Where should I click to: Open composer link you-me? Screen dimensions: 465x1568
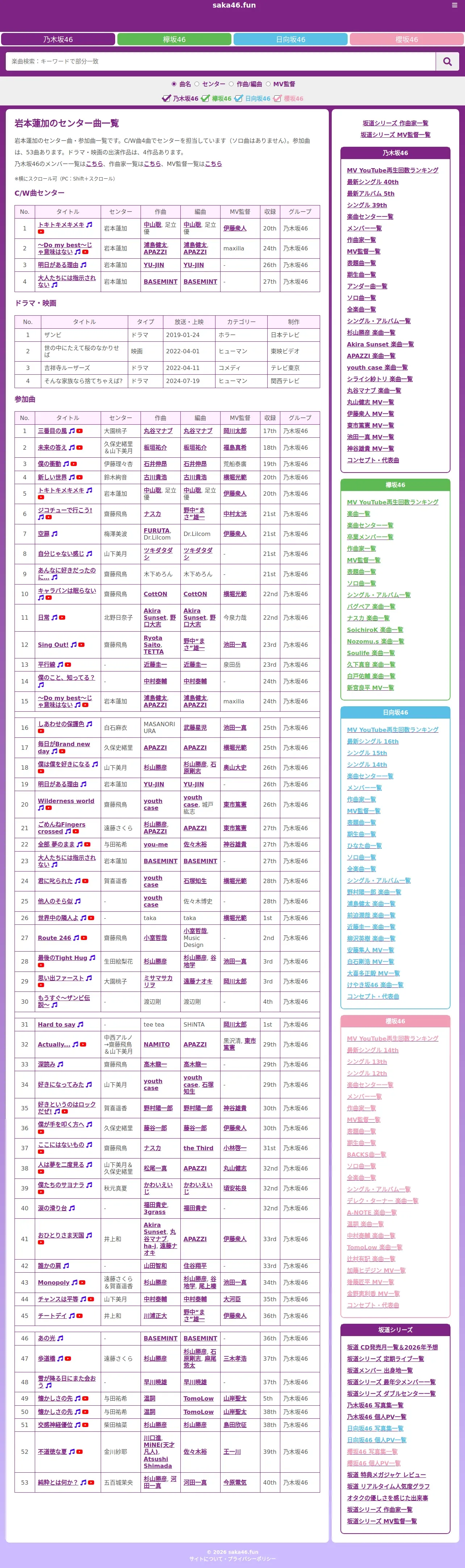(x=156, y=844)
